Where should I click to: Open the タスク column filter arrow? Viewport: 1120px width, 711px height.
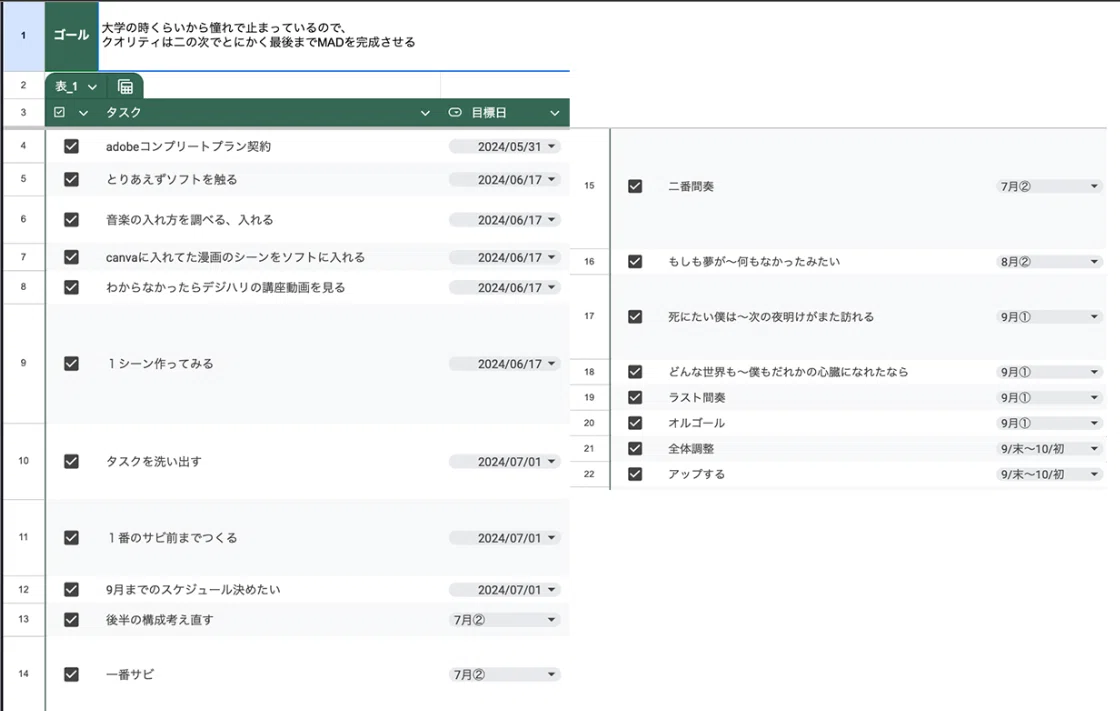pos(425,113)
